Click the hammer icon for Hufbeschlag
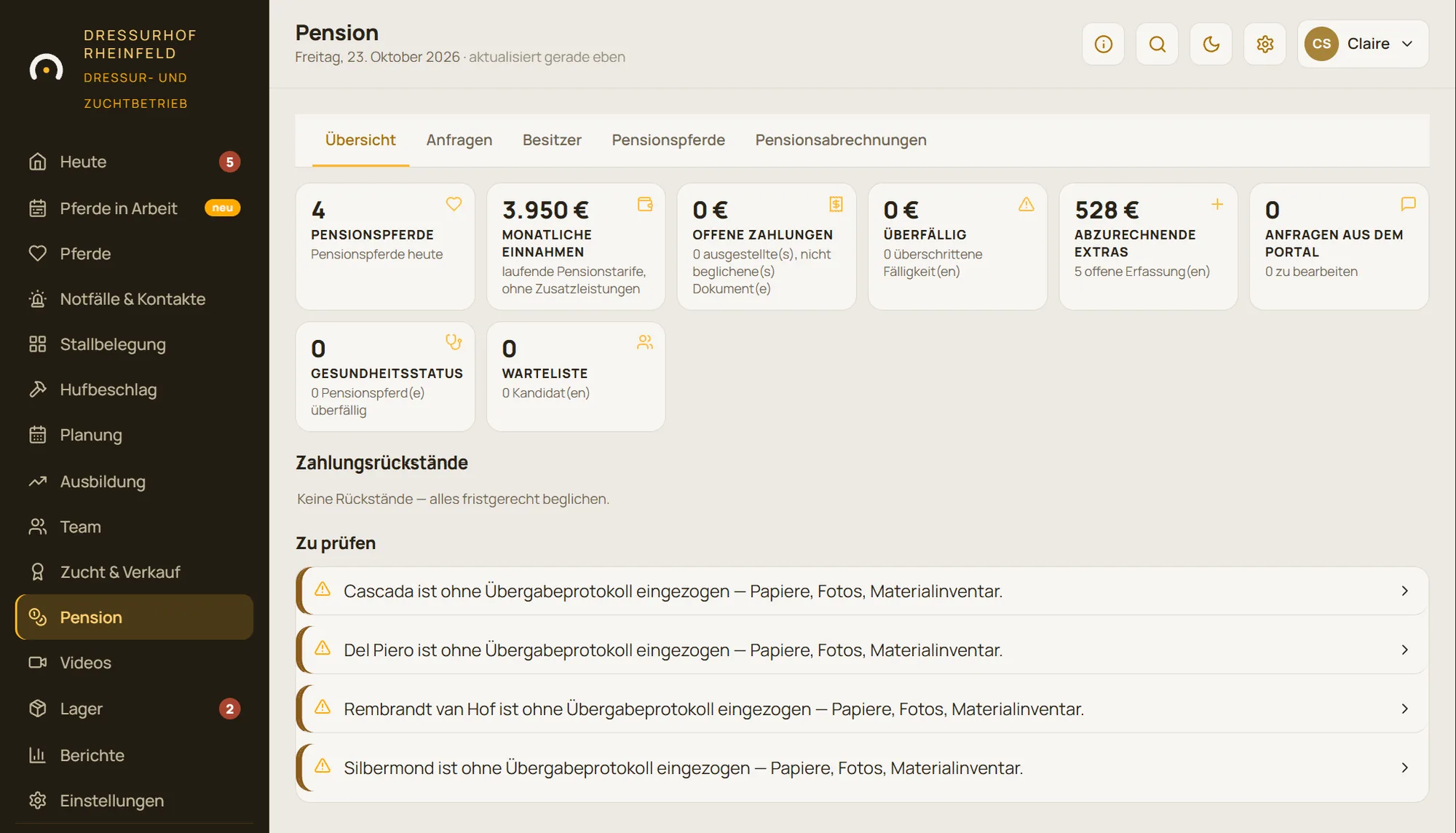Screen dimensions: 1456x833 point(38,390)
